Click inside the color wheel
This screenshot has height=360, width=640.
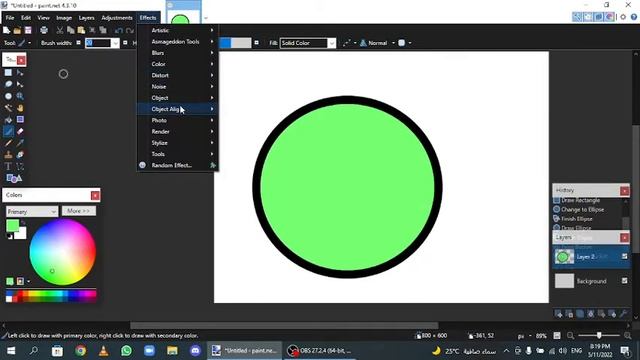pos(62,252)
